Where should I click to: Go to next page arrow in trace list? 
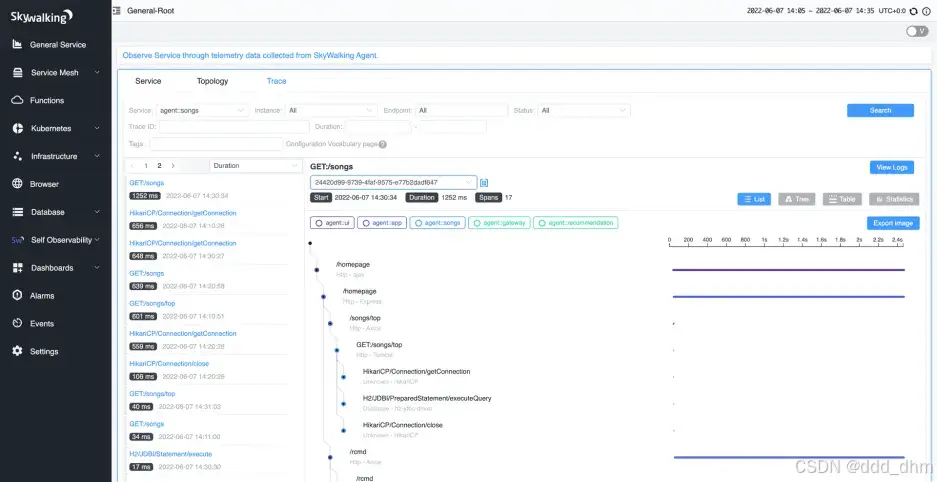click(173, 165)
